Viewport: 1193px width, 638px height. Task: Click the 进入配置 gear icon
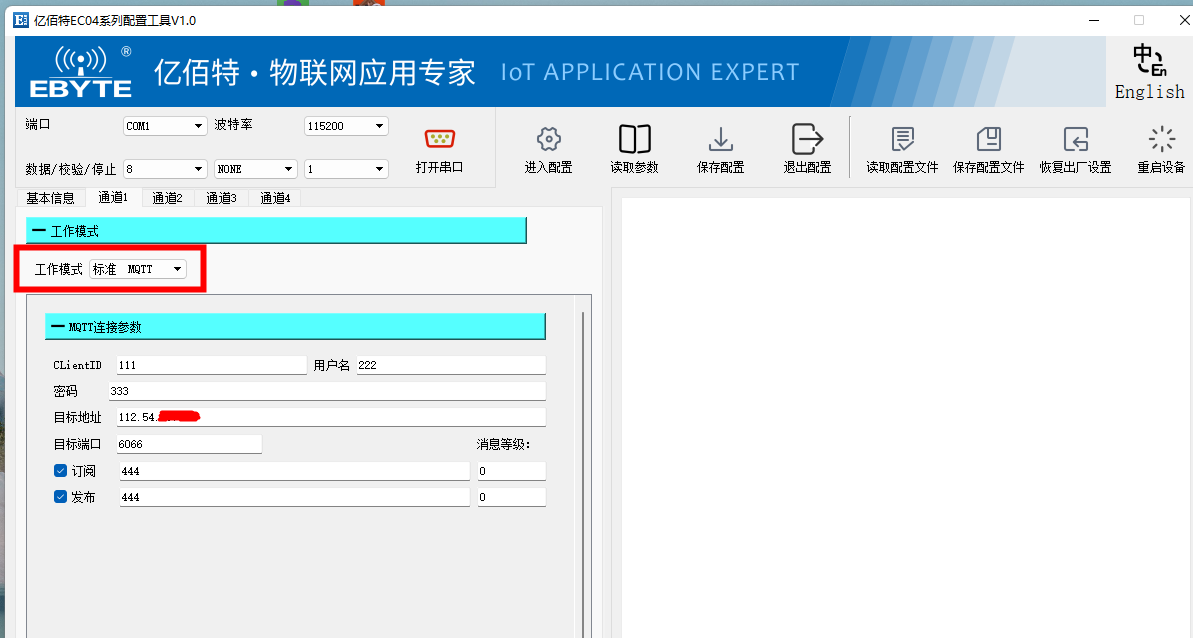coord(548,139)
